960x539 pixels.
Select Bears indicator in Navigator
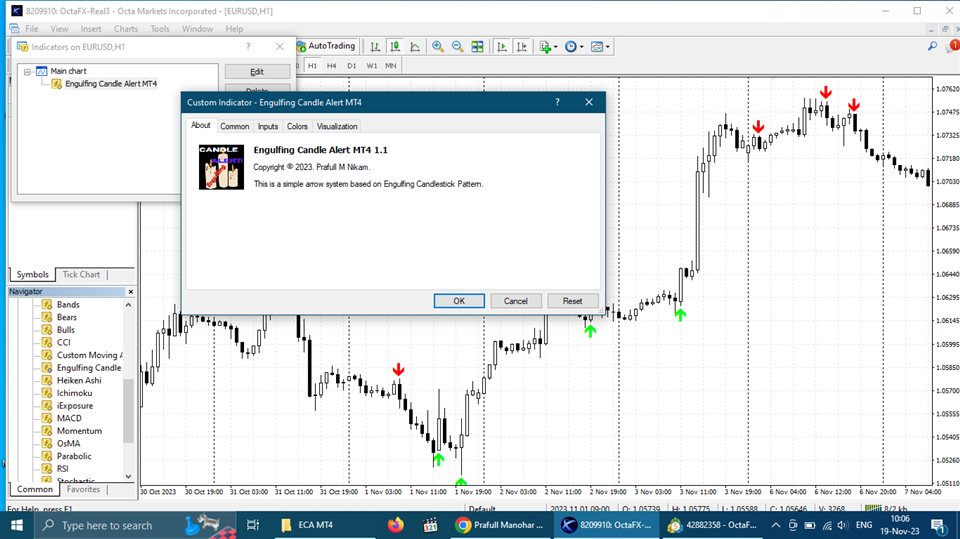coord(67,317)
